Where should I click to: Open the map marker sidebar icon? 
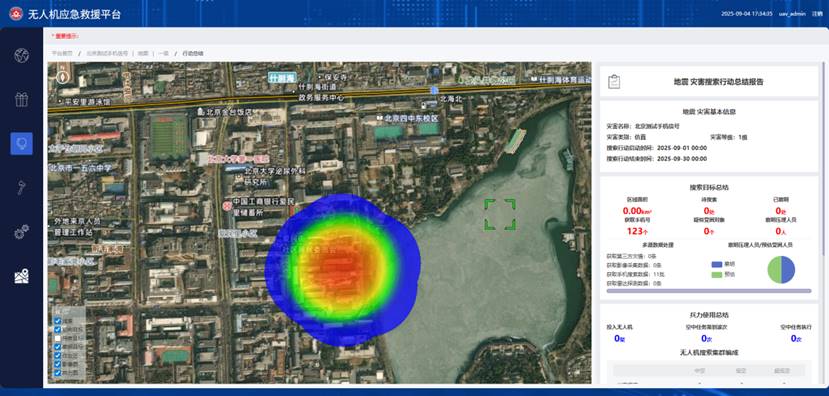coord(22,276)
